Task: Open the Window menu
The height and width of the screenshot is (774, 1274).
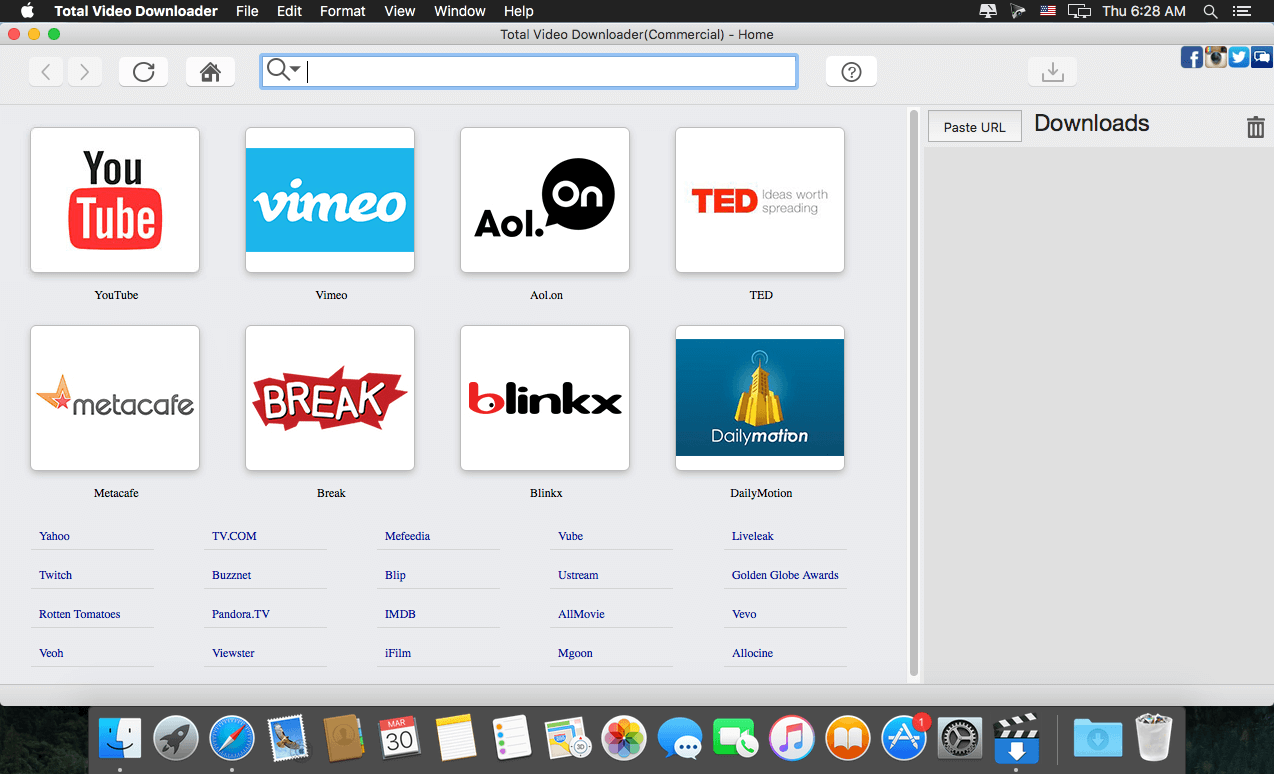Action: coord(459,11)
